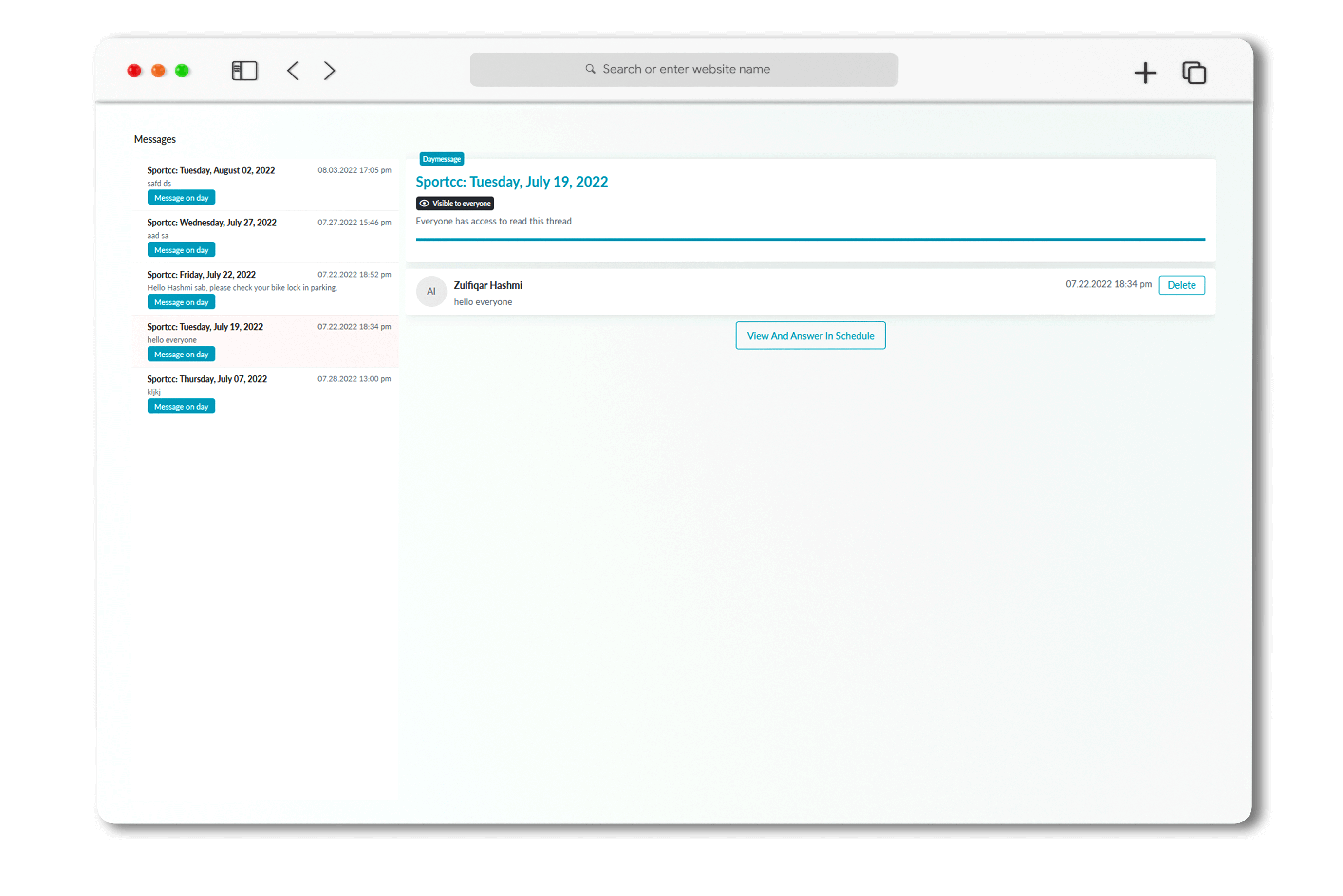Open View And Answer In Schedule

pyautogui.click(x=810, y=336)
